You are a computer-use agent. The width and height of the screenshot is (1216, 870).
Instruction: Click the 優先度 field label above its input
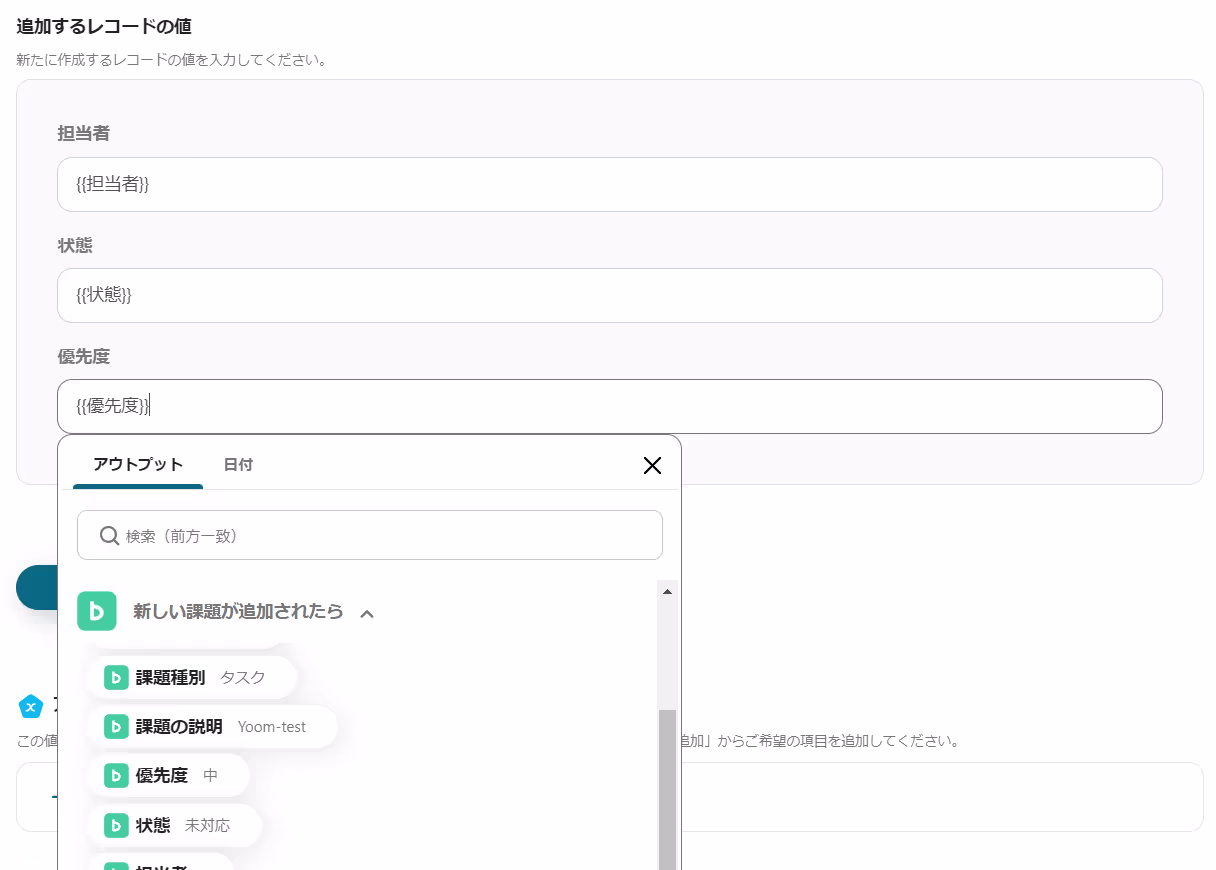(84, 355)
